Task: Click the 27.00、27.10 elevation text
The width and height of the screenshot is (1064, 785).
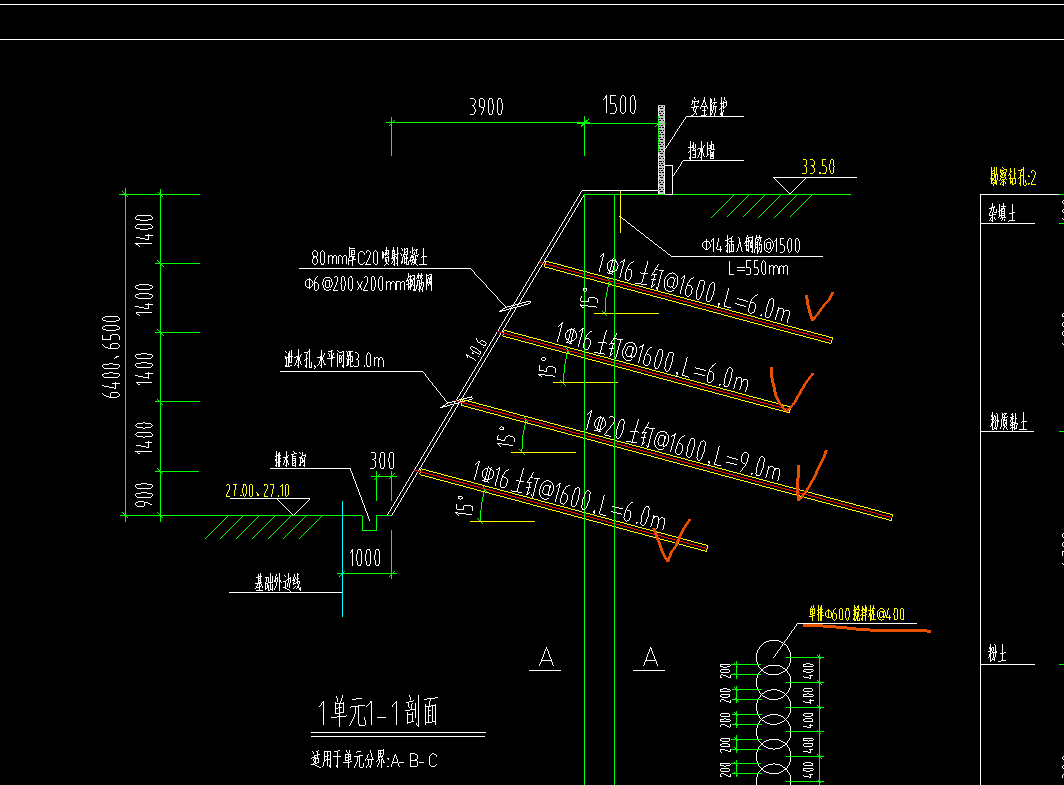Action: pyautogui.click(x=257, y=491)
